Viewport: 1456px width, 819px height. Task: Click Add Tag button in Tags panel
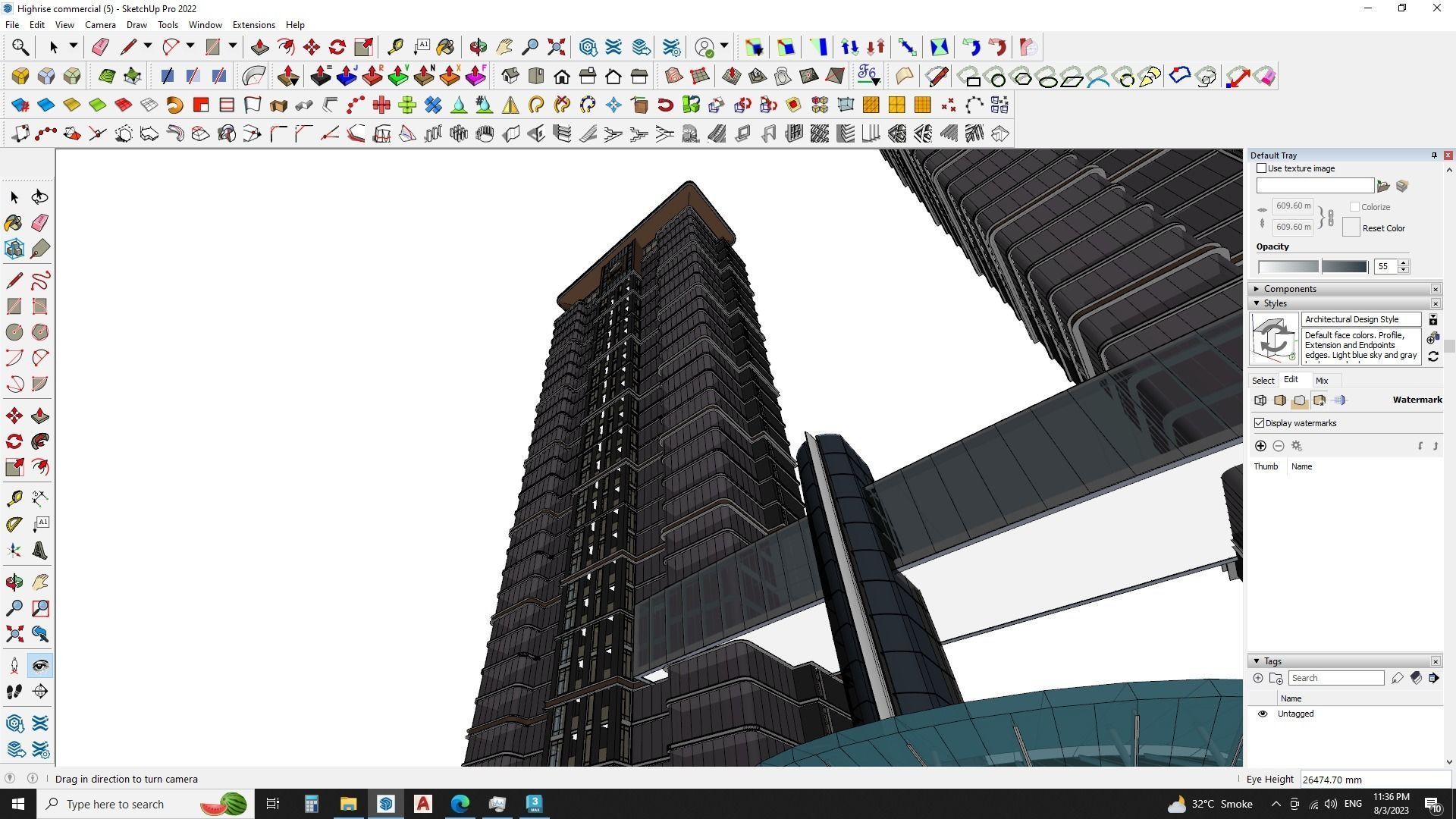pos(1258,678)
